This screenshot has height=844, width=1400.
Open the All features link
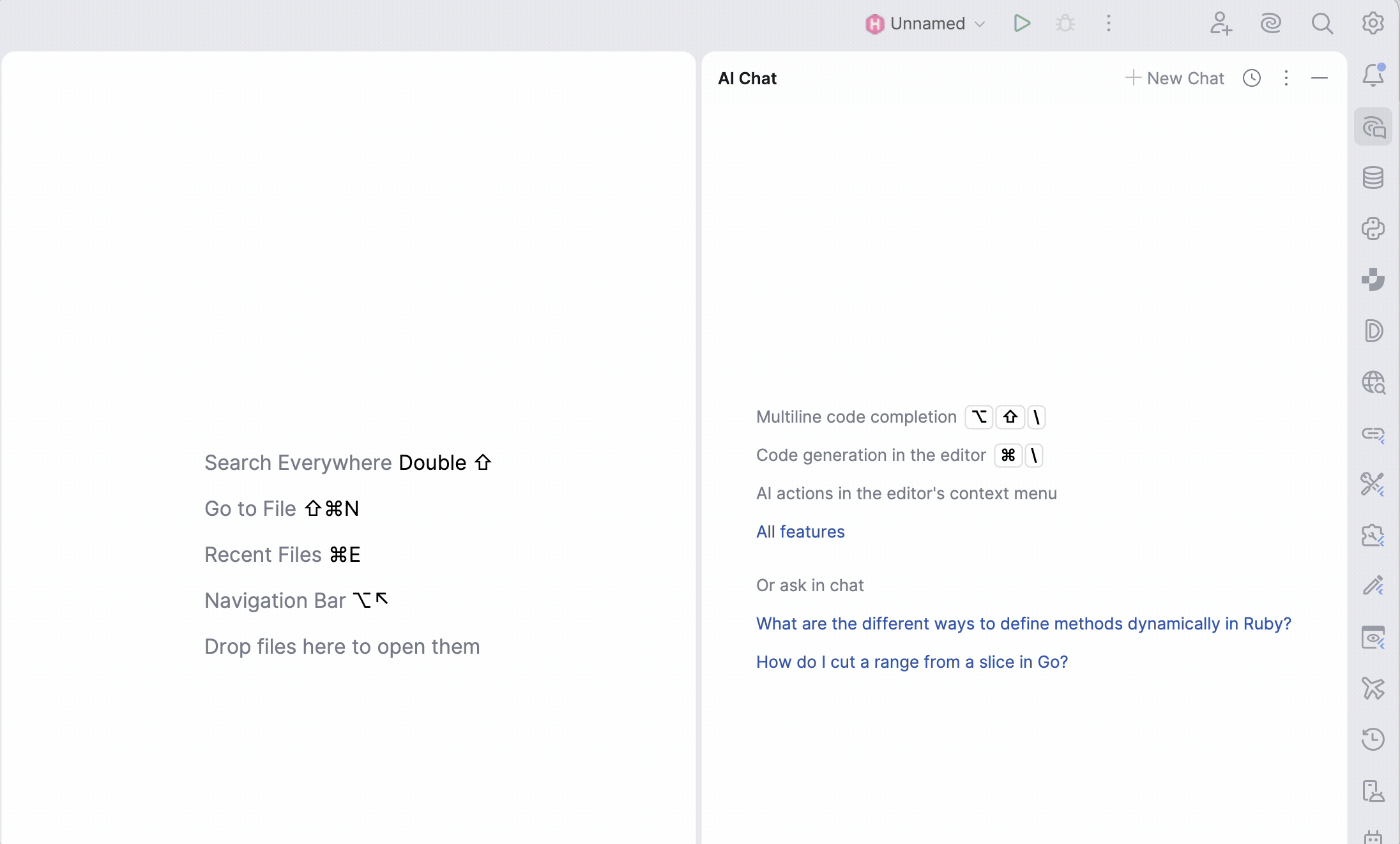pos(800,532)
